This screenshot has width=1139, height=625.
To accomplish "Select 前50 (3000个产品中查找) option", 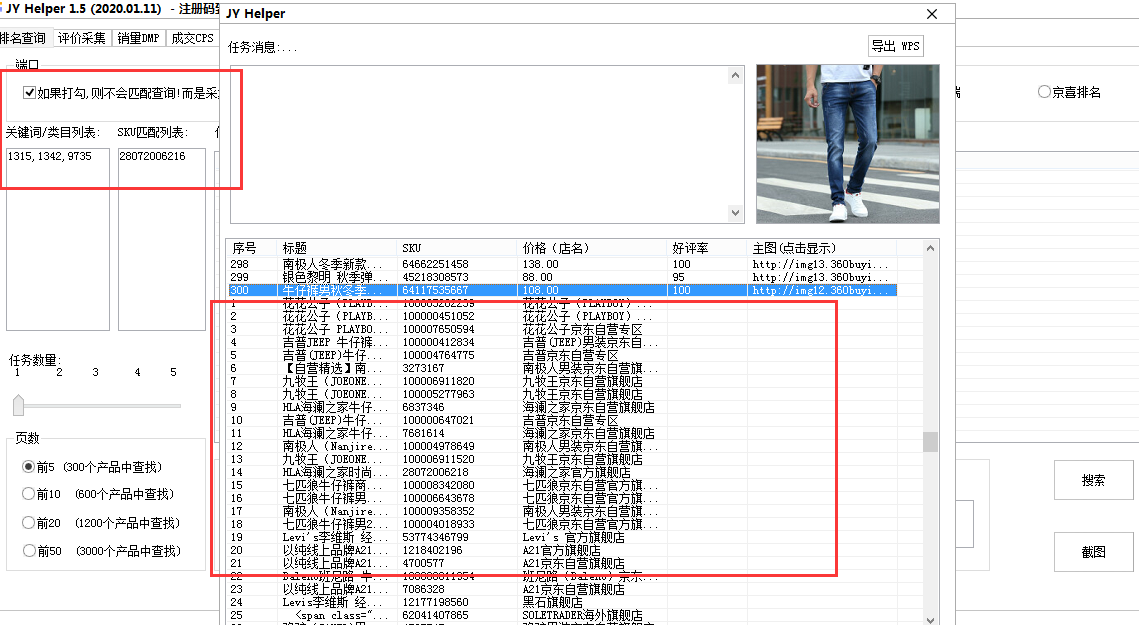I will pos(28,551).
